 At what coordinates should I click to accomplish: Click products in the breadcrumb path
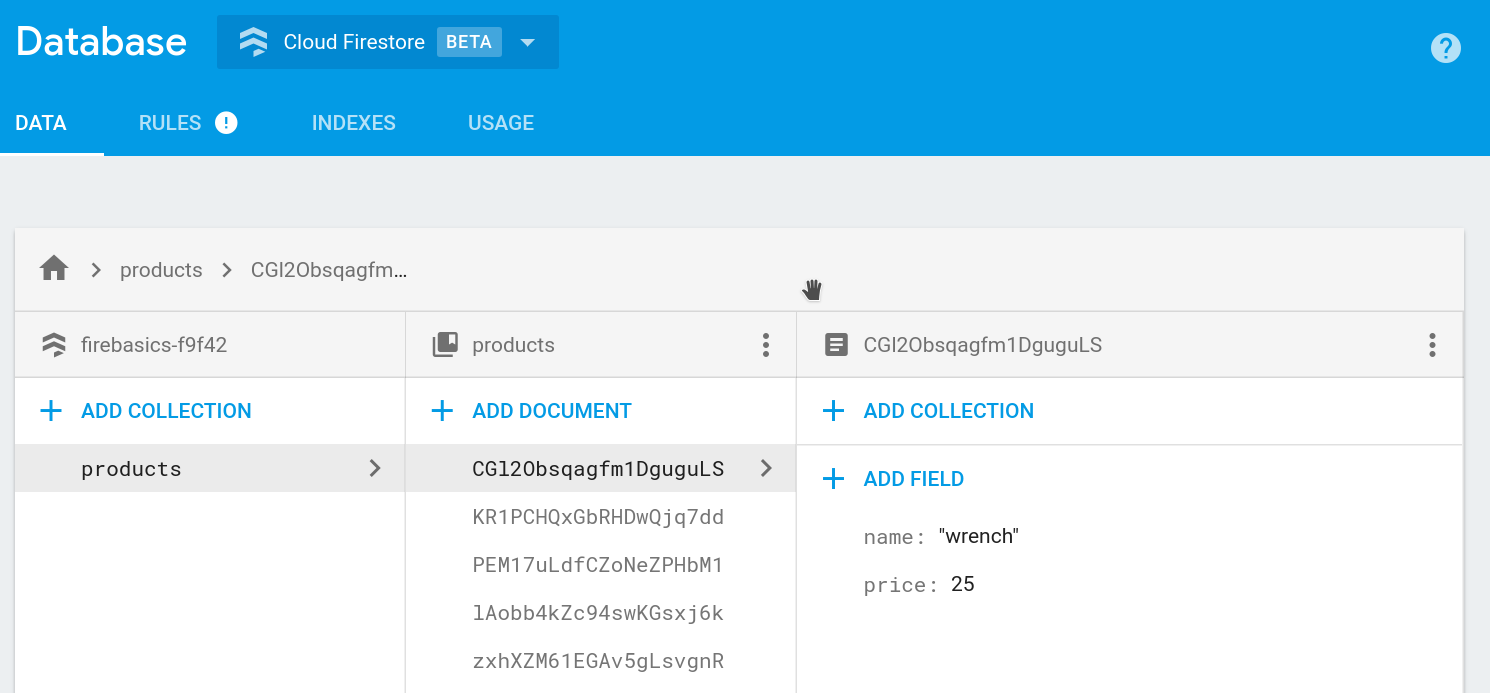tap(160, 269)
